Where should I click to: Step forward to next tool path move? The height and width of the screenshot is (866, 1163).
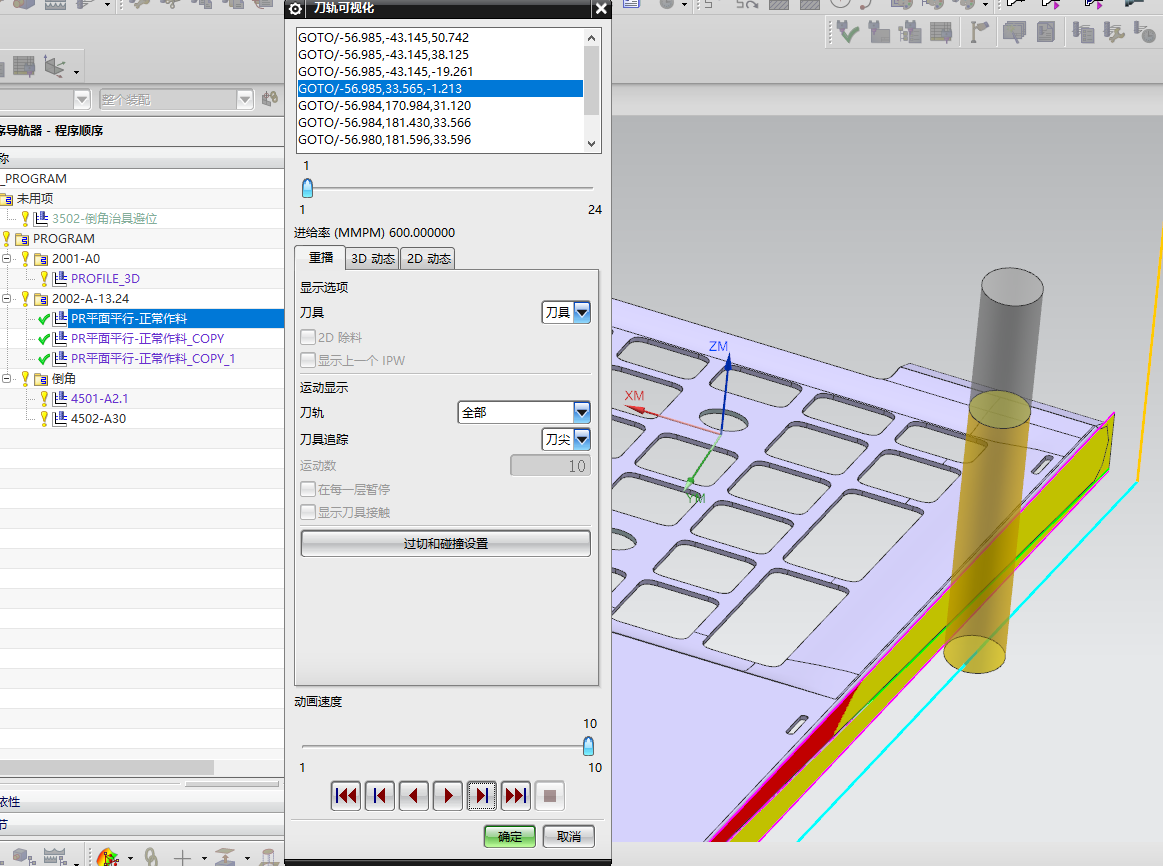point(482,796)
